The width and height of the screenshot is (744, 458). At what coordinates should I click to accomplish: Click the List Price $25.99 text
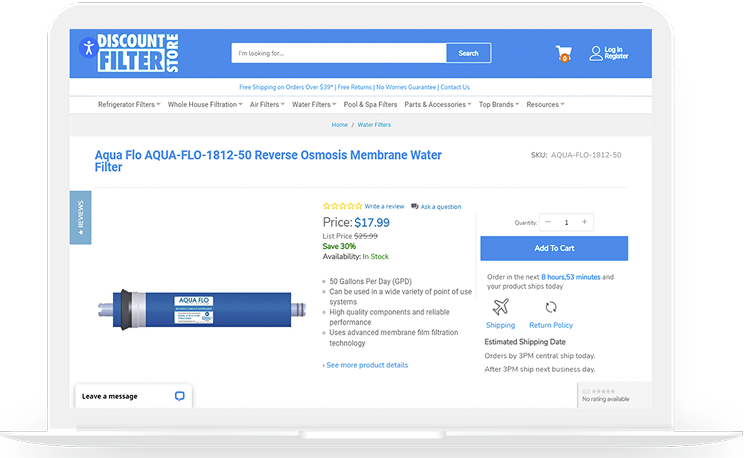(350, 236)
